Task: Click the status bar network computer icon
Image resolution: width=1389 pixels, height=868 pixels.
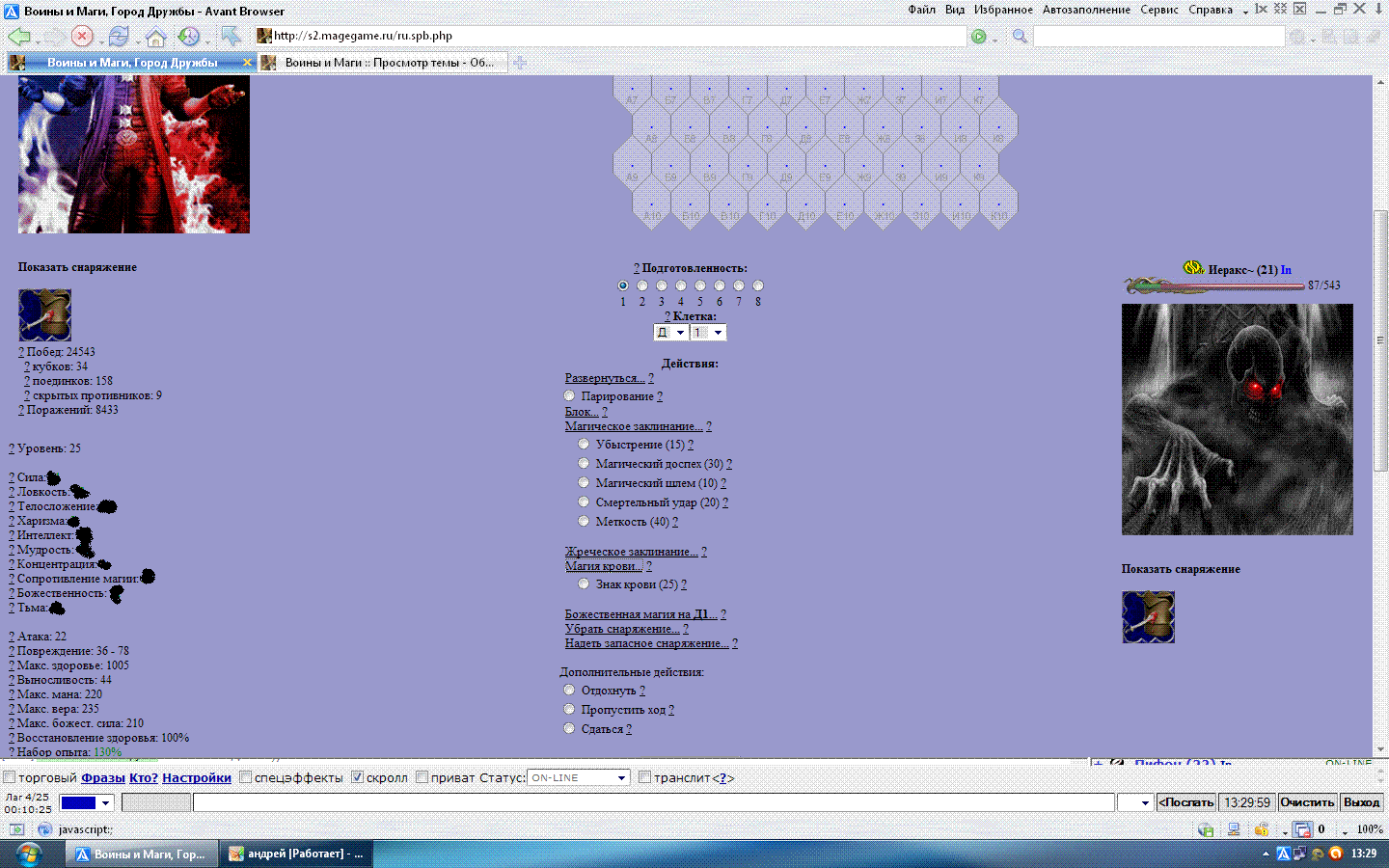Action: coord(1234,829)
